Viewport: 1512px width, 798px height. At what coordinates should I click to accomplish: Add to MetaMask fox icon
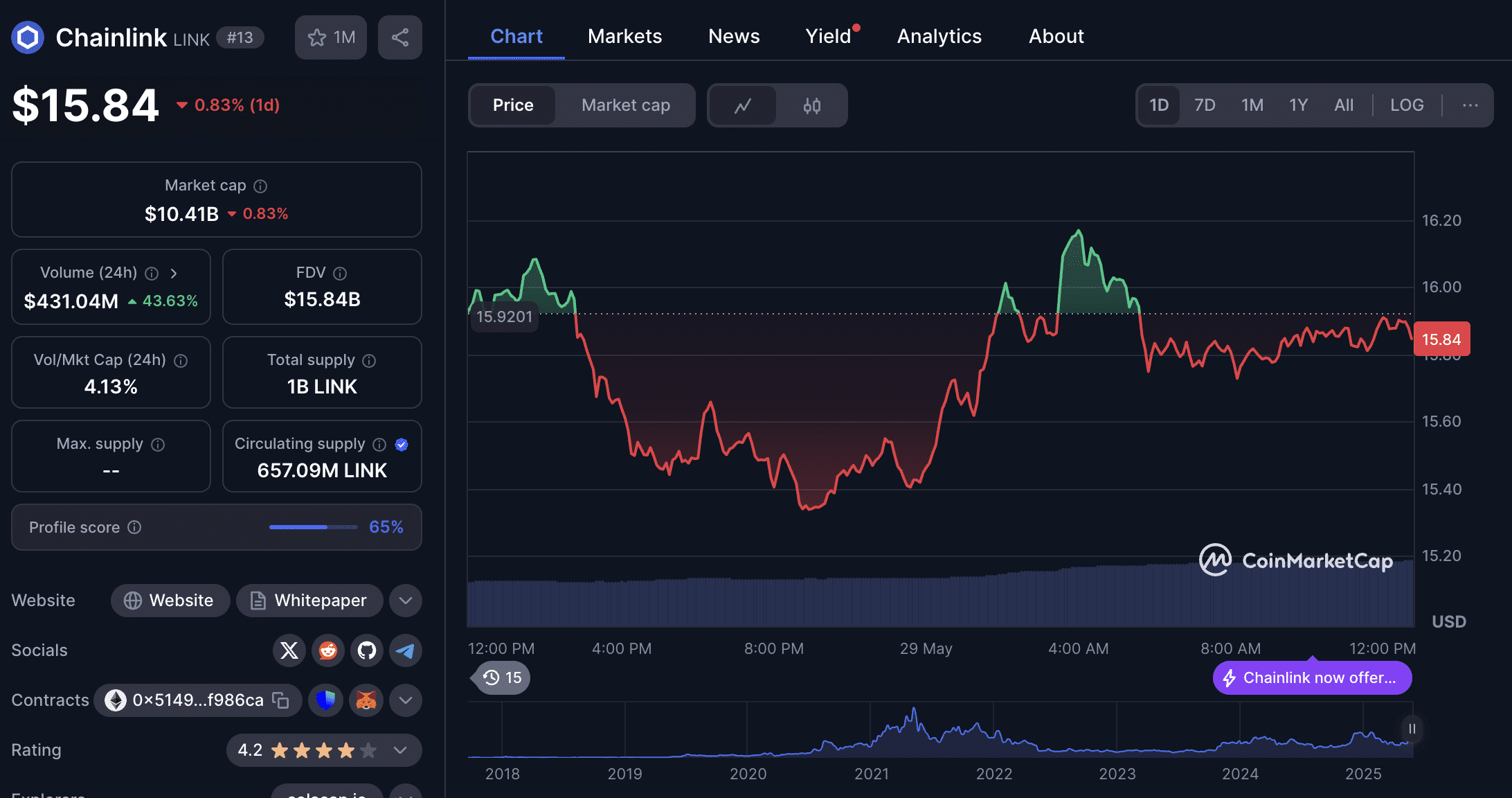[366, 700]
